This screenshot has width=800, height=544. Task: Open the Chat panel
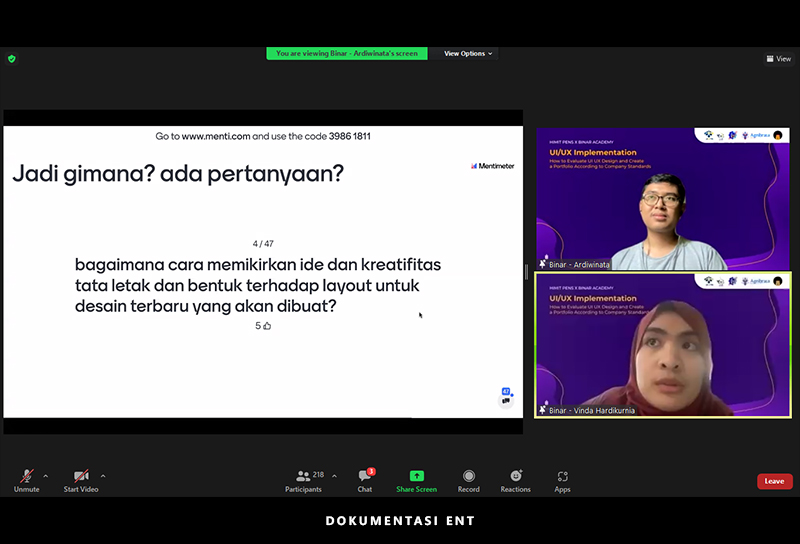[x=365, y=480]
